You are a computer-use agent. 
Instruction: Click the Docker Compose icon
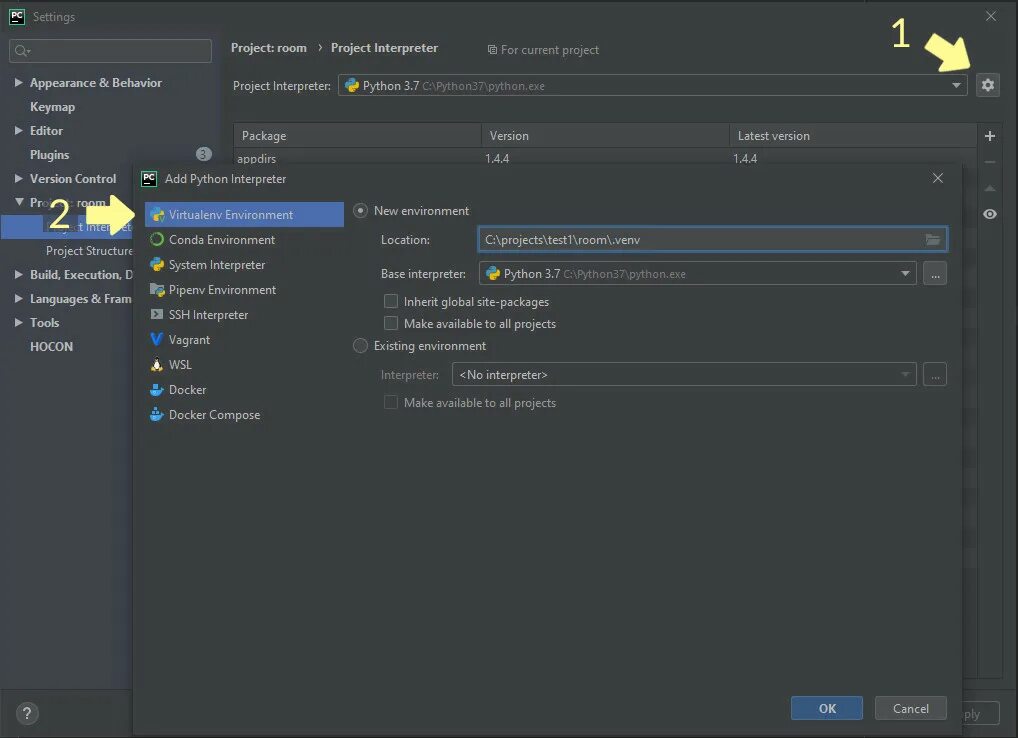click(156, 414)
